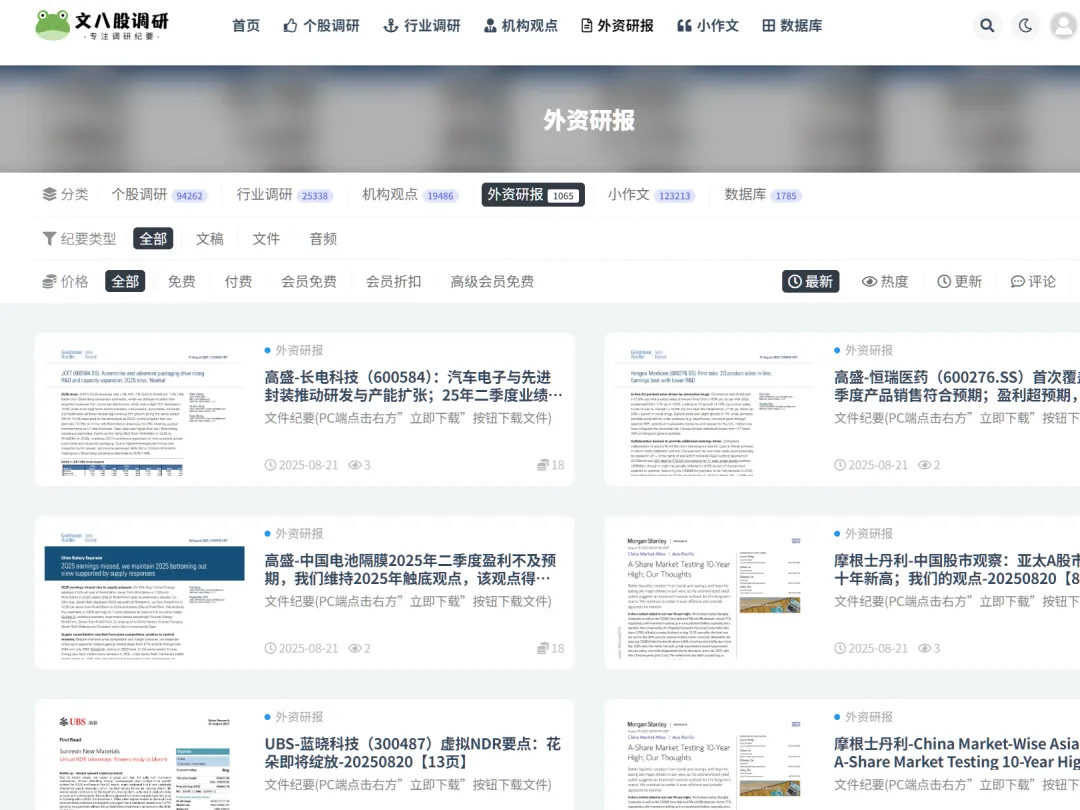Open 数据库 navigation item

[792, 25]
